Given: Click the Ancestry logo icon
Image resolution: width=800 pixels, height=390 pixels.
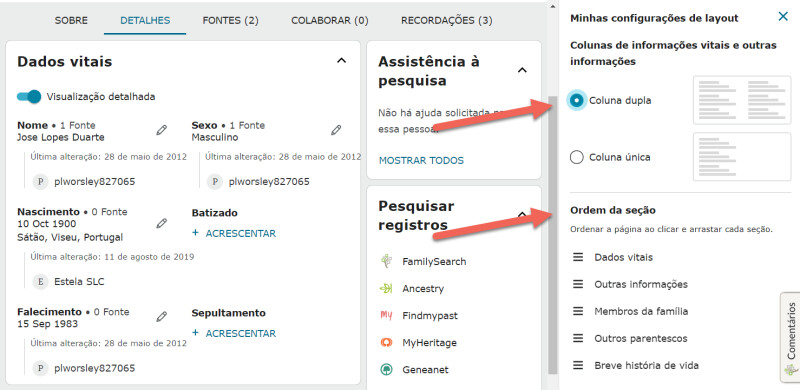Looking at the screenshot, I should point(386,288).
